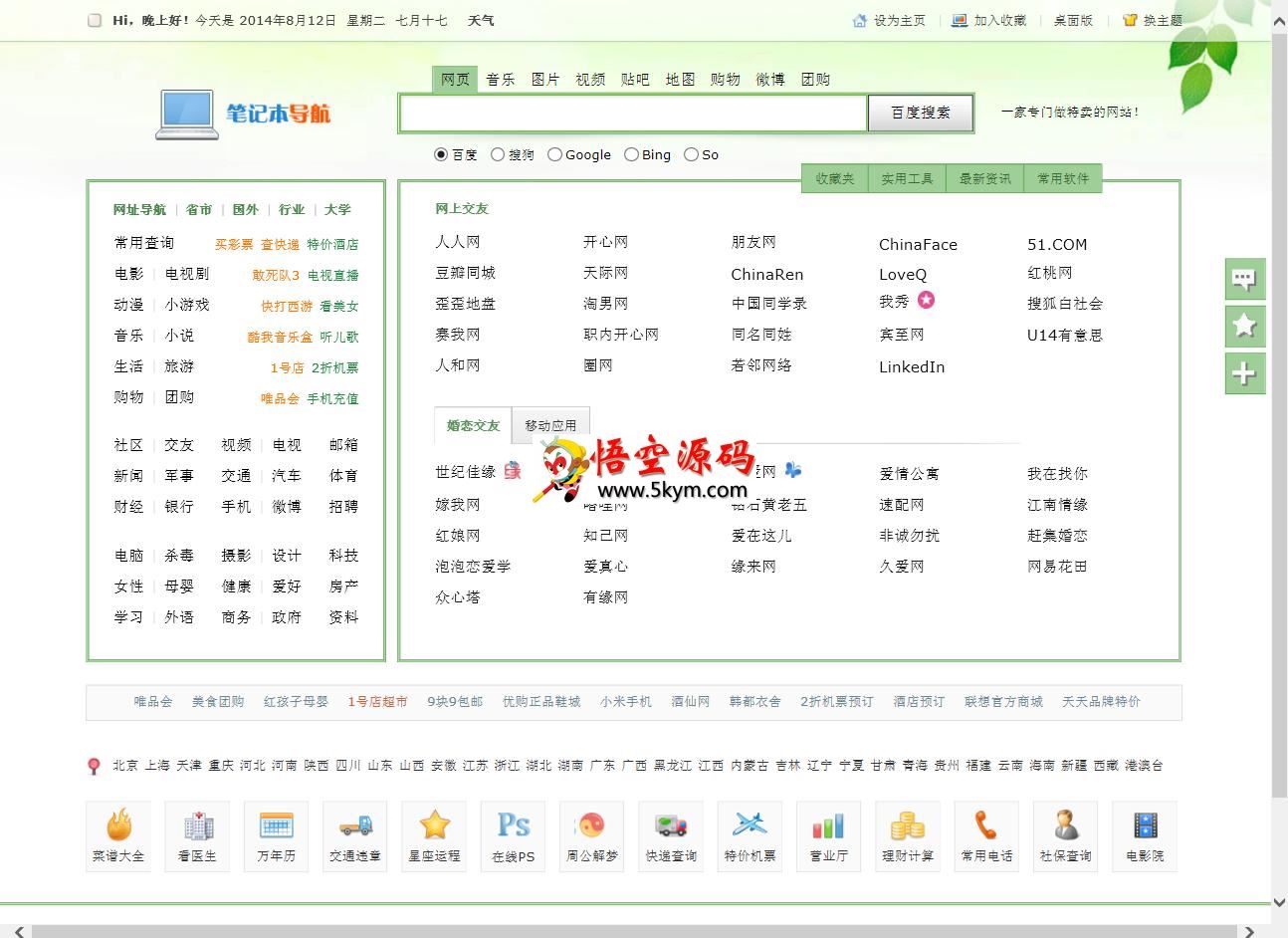The height and width of the screenshot is (938, 1288).
Task: Click the 换主题 shirt icon
Action: click(1130, 20)
